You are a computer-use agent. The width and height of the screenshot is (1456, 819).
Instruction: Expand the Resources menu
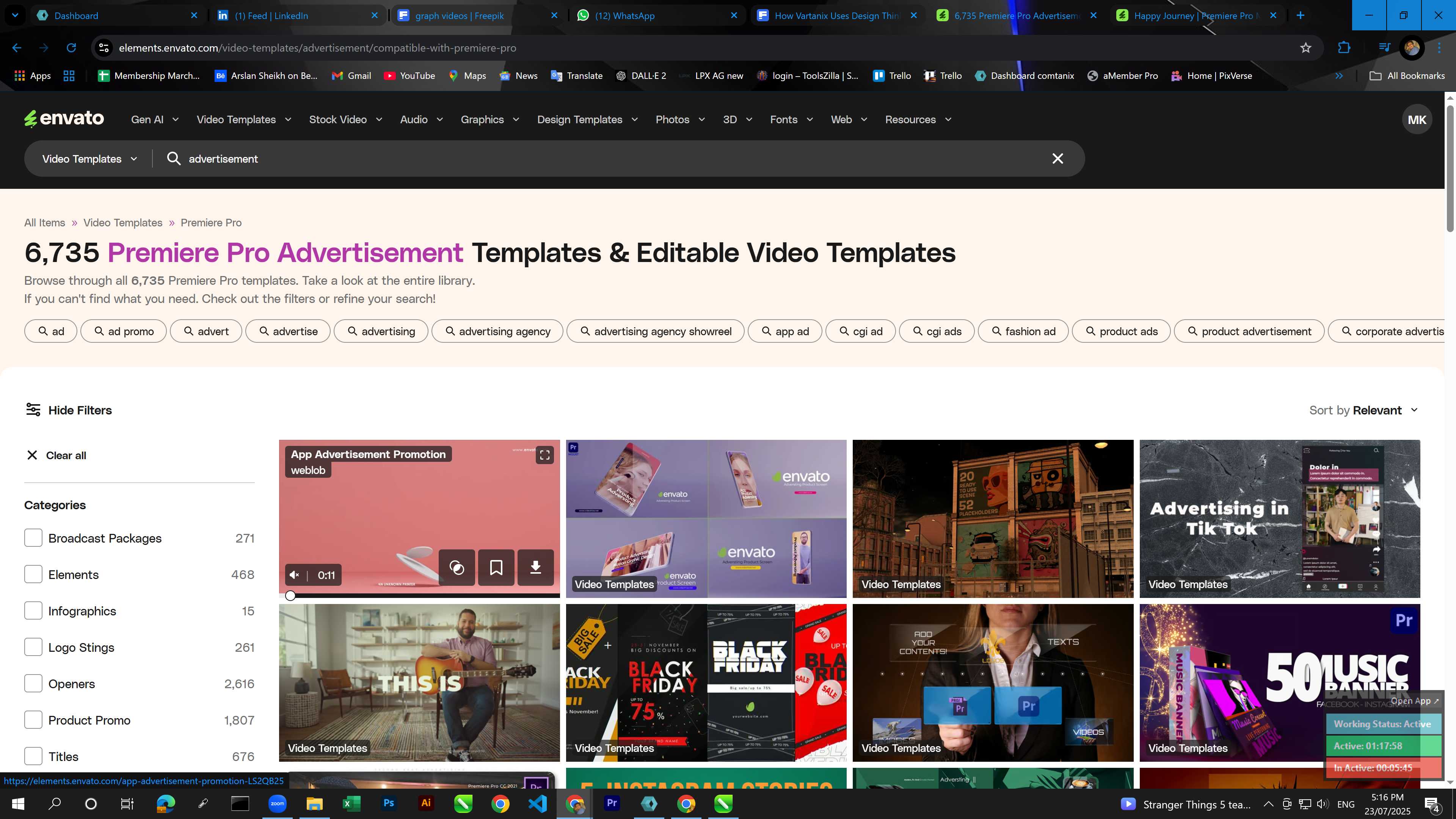(918, 119)
